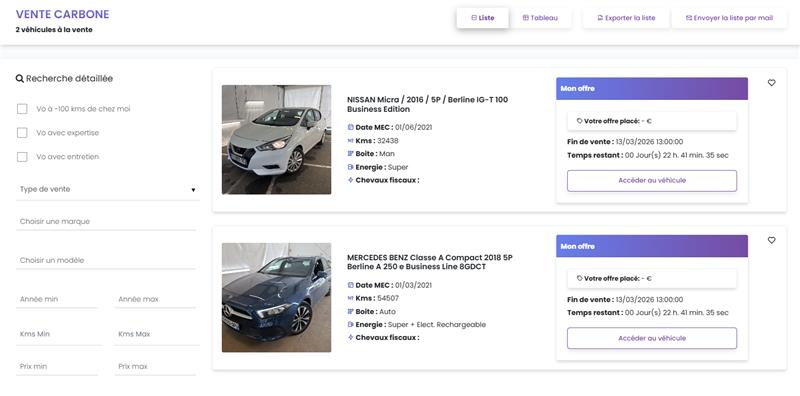Click Boite icon beside Man

351,154
